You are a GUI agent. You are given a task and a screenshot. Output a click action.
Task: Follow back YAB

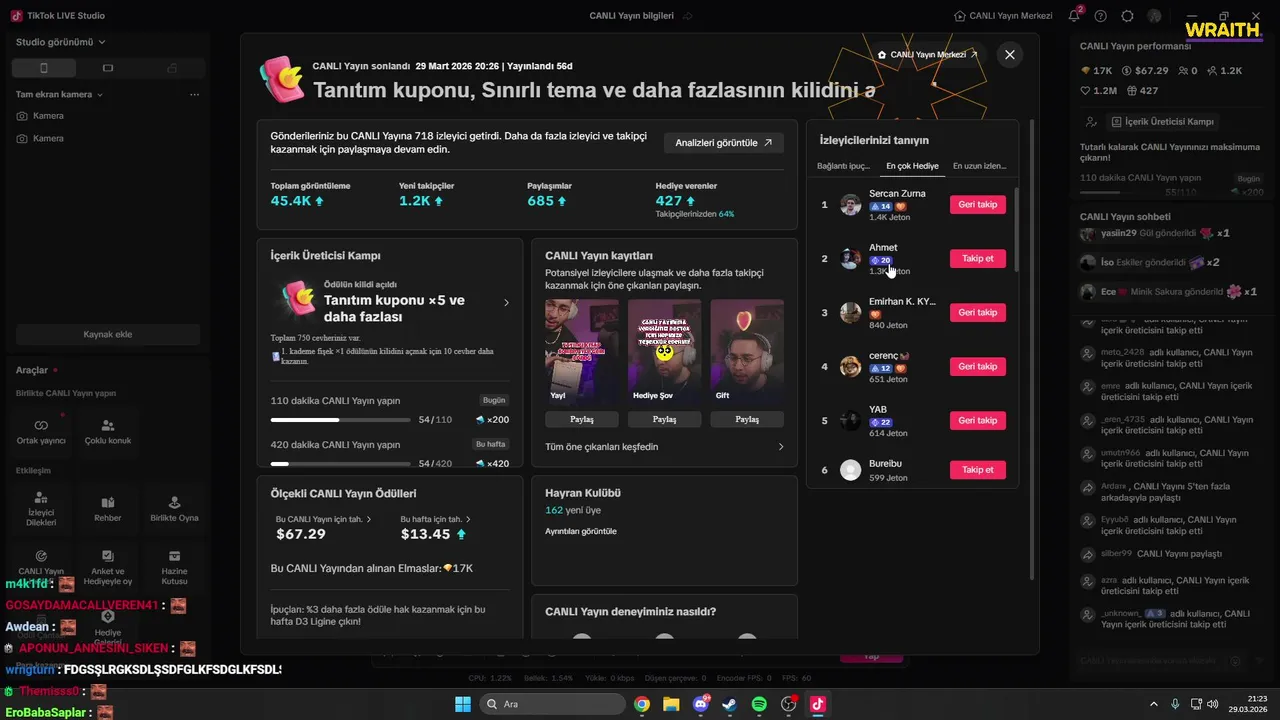pyautogui.click(x=978, y=420)
